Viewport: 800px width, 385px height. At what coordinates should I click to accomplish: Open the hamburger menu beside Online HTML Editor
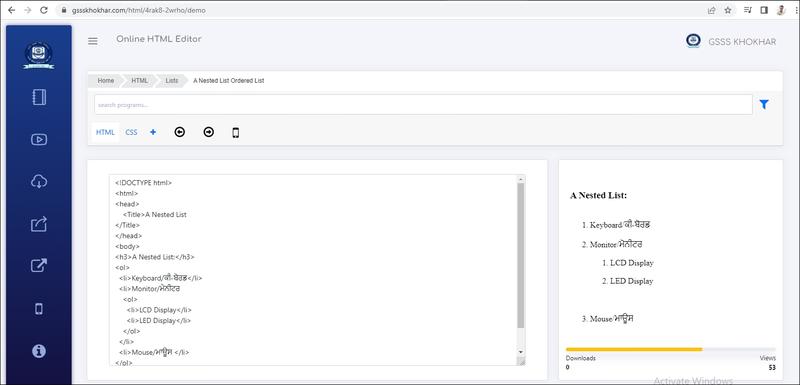92,41
